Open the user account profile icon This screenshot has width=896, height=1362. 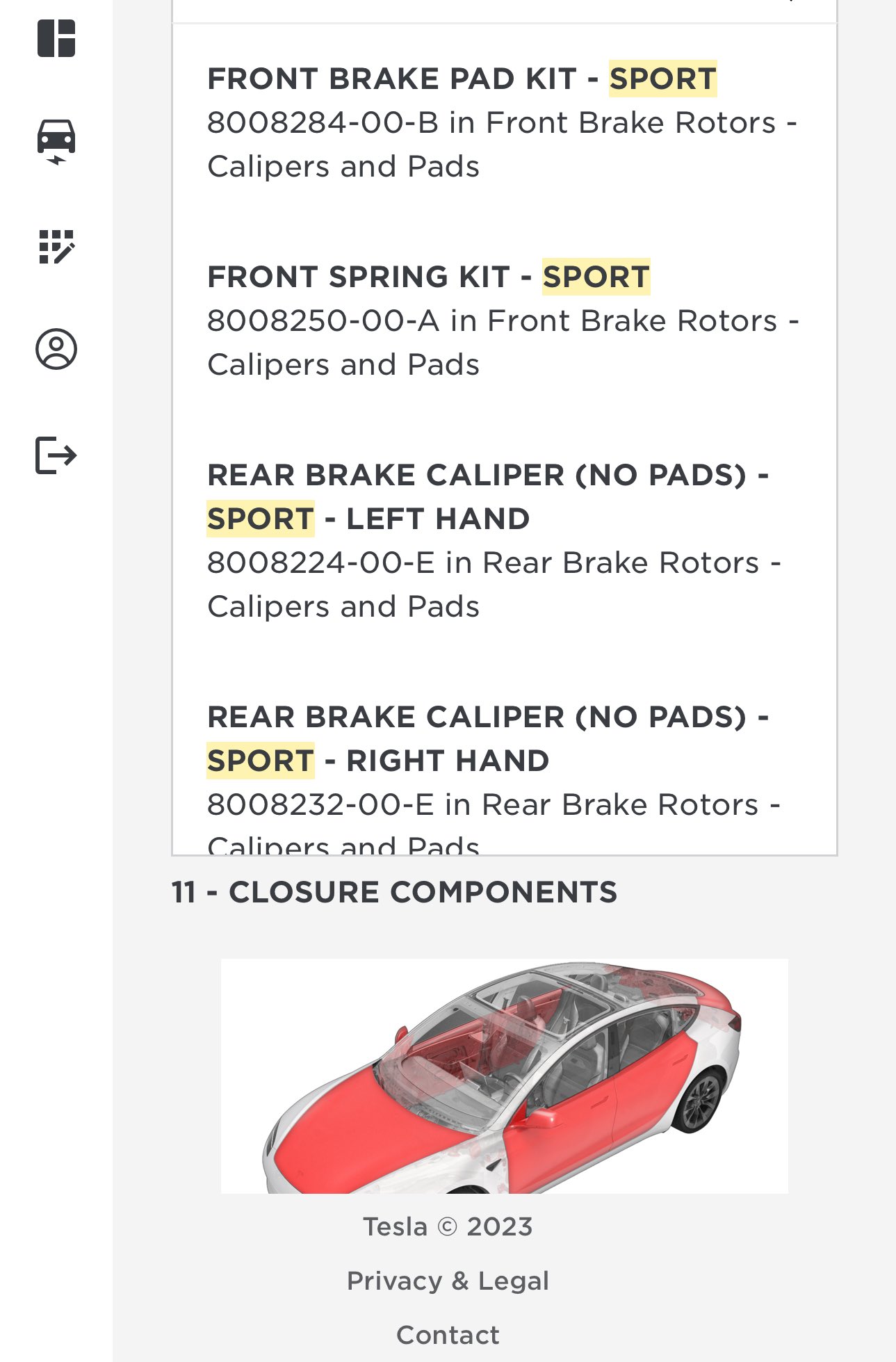(56, 349)
